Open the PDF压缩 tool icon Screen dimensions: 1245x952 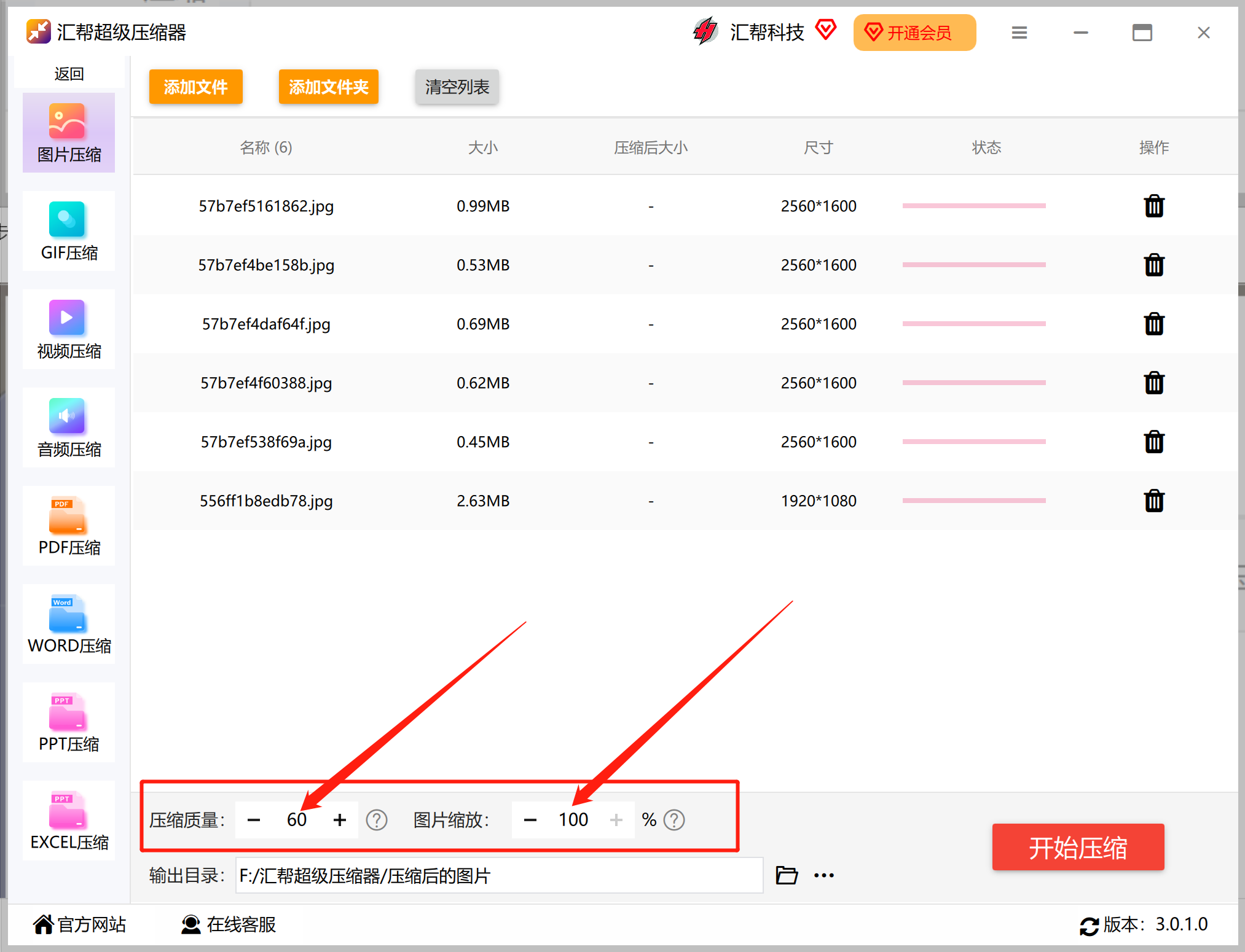click(67, 514)
